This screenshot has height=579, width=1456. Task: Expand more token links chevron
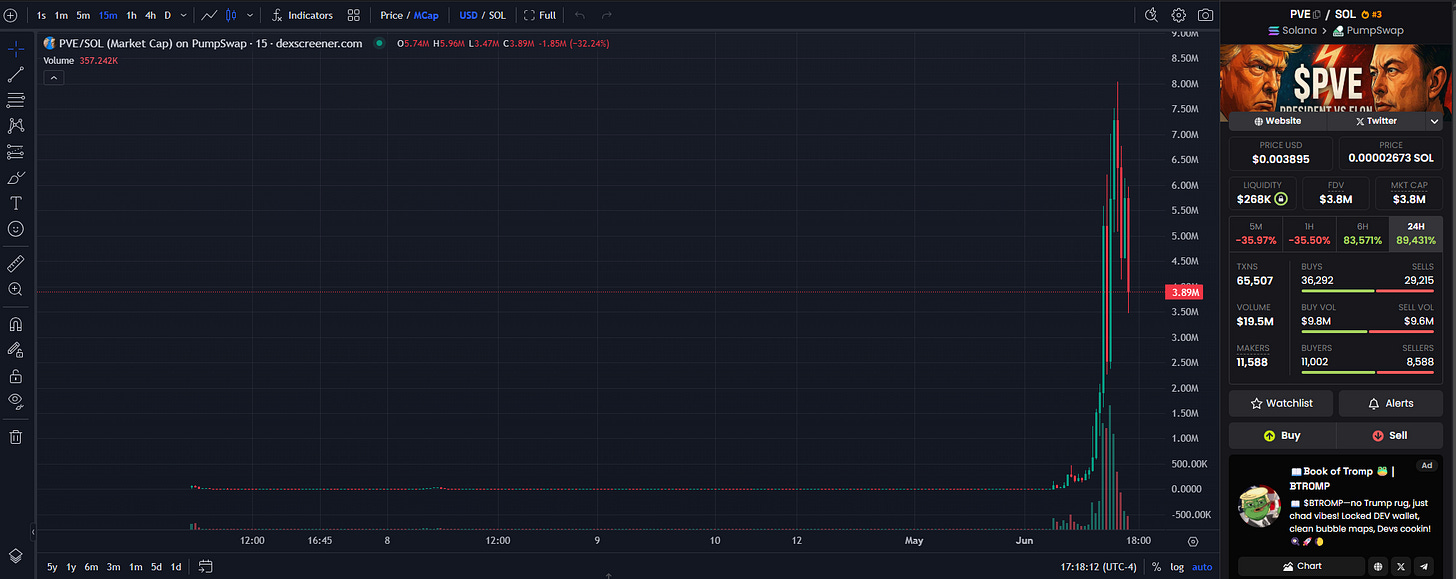point(1434,120)
